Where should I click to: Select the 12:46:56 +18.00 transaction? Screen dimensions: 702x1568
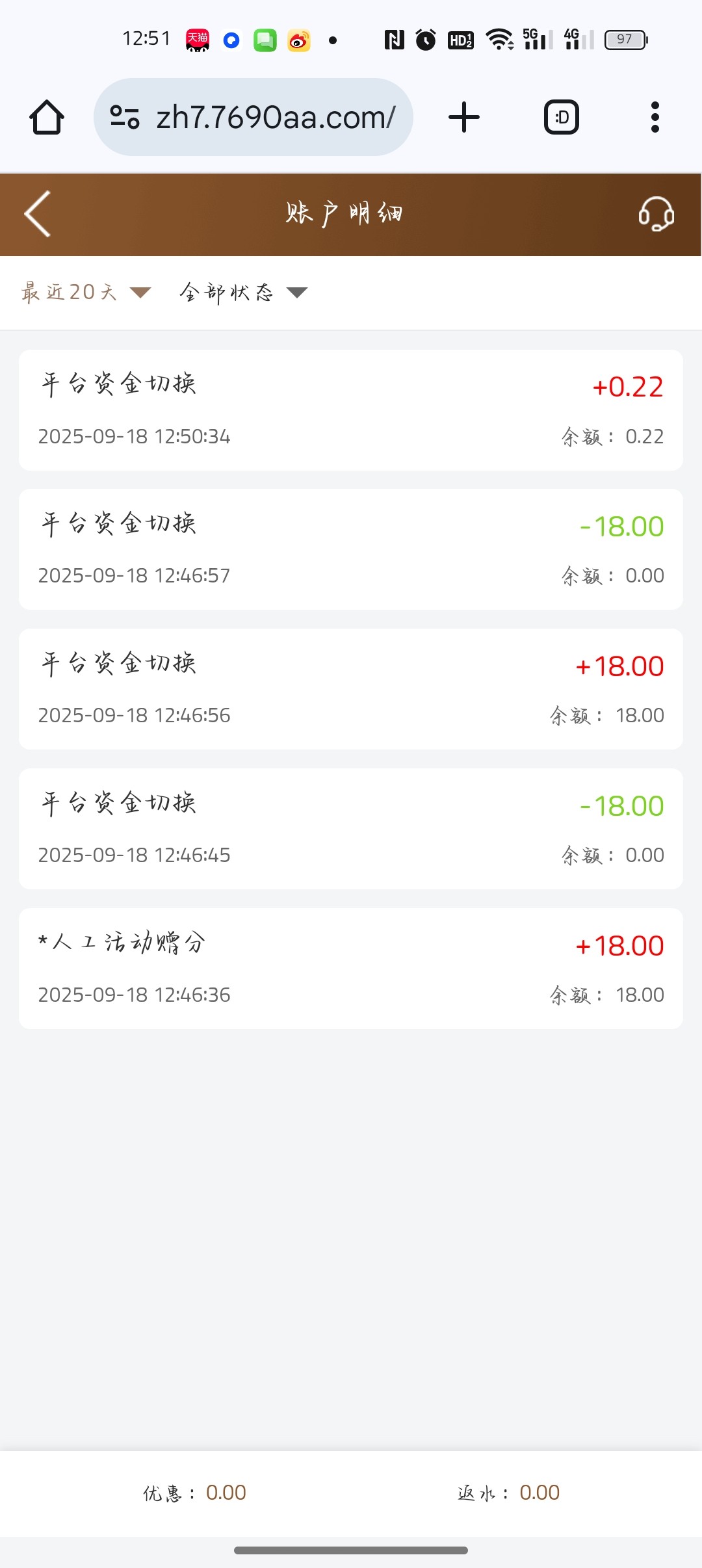coord(351,689)
